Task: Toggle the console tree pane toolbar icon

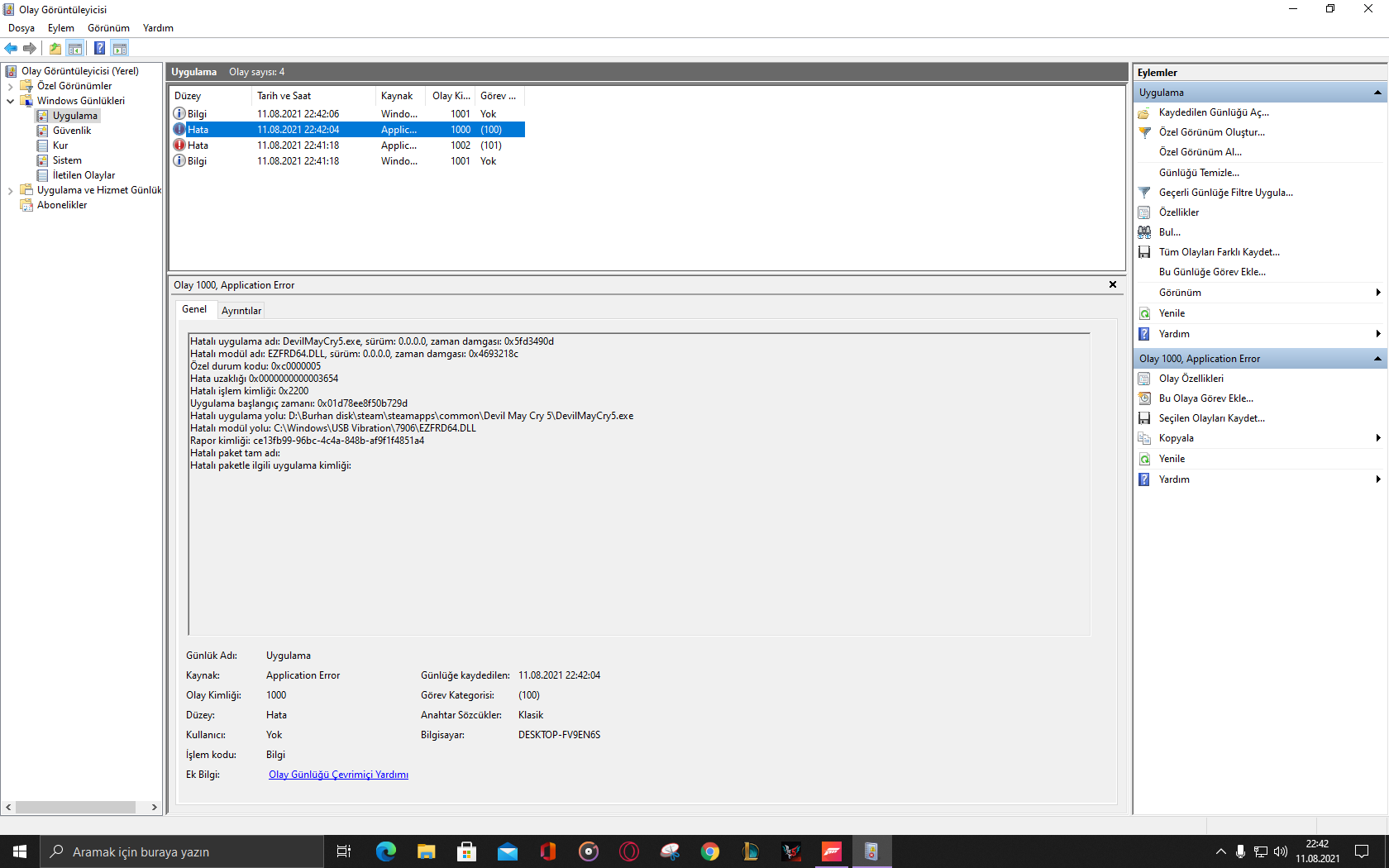Action: (x=75, y=48)
